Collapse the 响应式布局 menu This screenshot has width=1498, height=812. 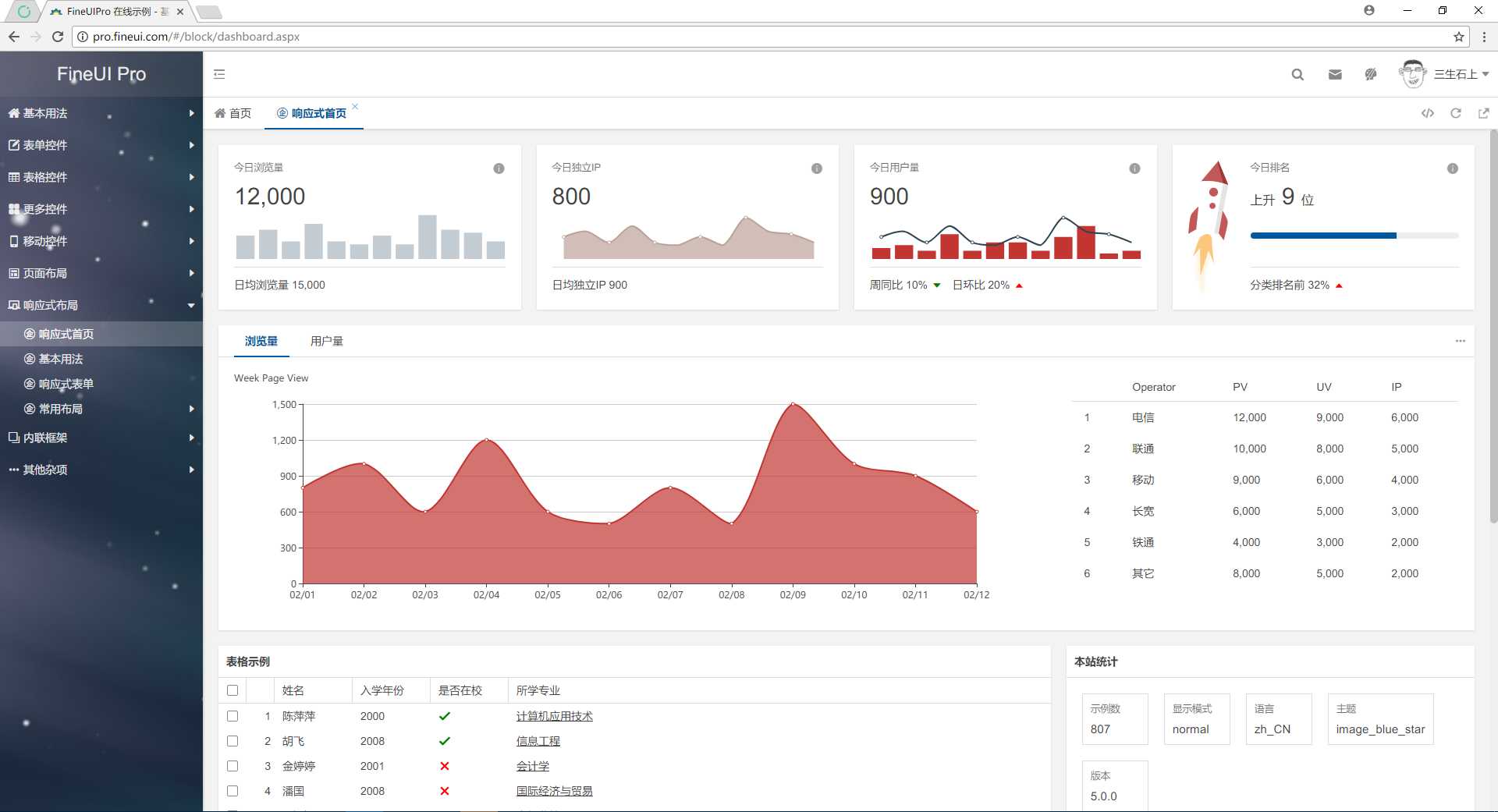coord(101,305)
